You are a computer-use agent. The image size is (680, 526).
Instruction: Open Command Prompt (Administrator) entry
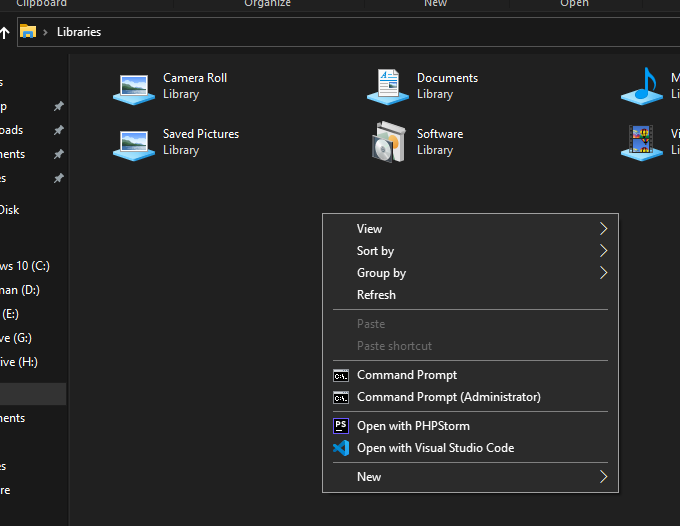click(x=448, y=397)
